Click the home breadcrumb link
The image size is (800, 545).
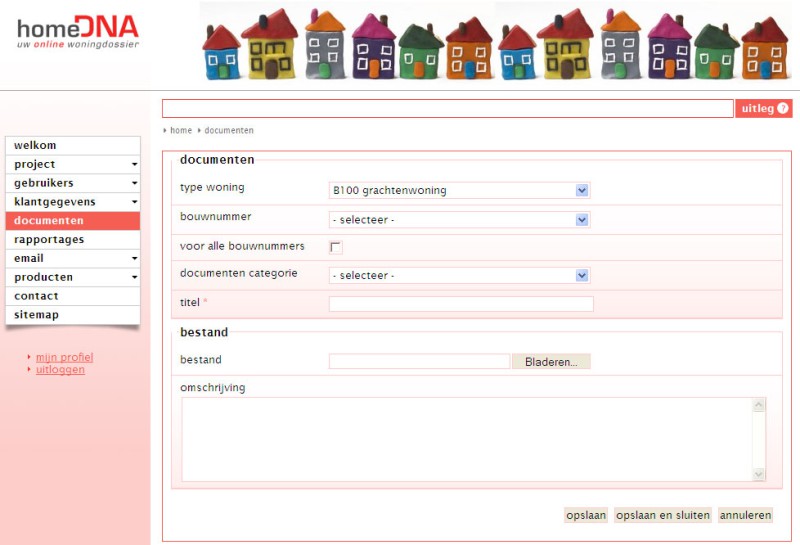click(181, 131)
